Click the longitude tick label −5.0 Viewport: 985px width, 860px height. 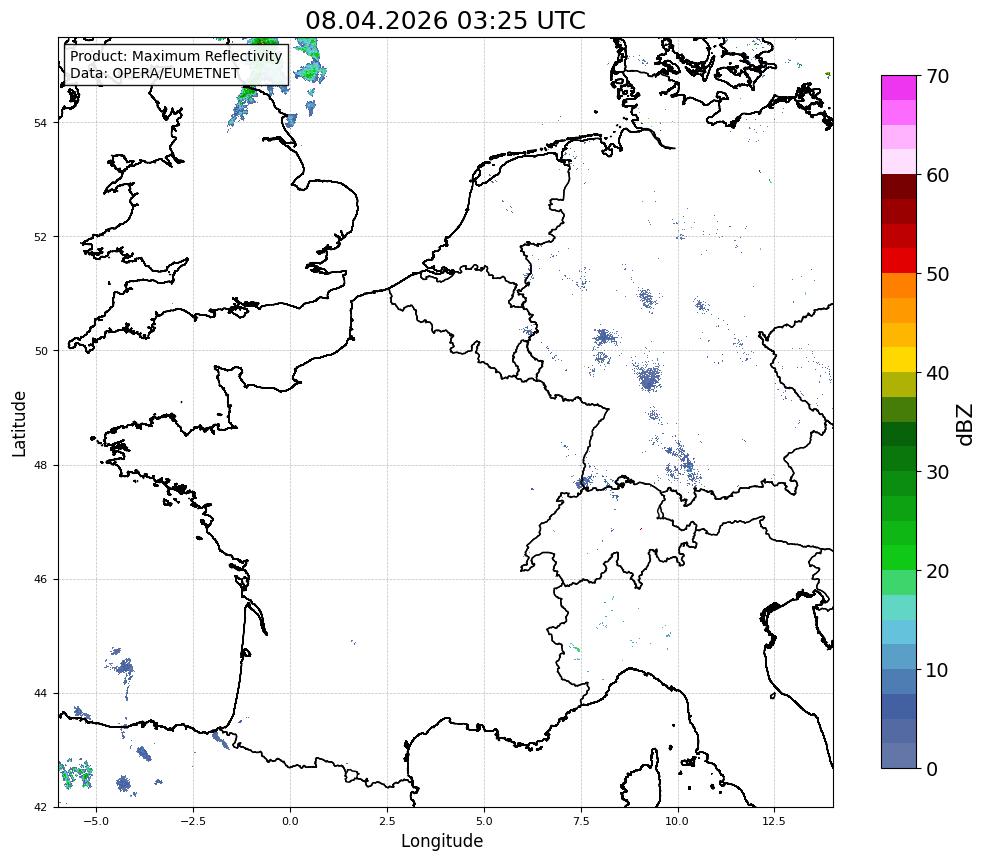[96, 821]
